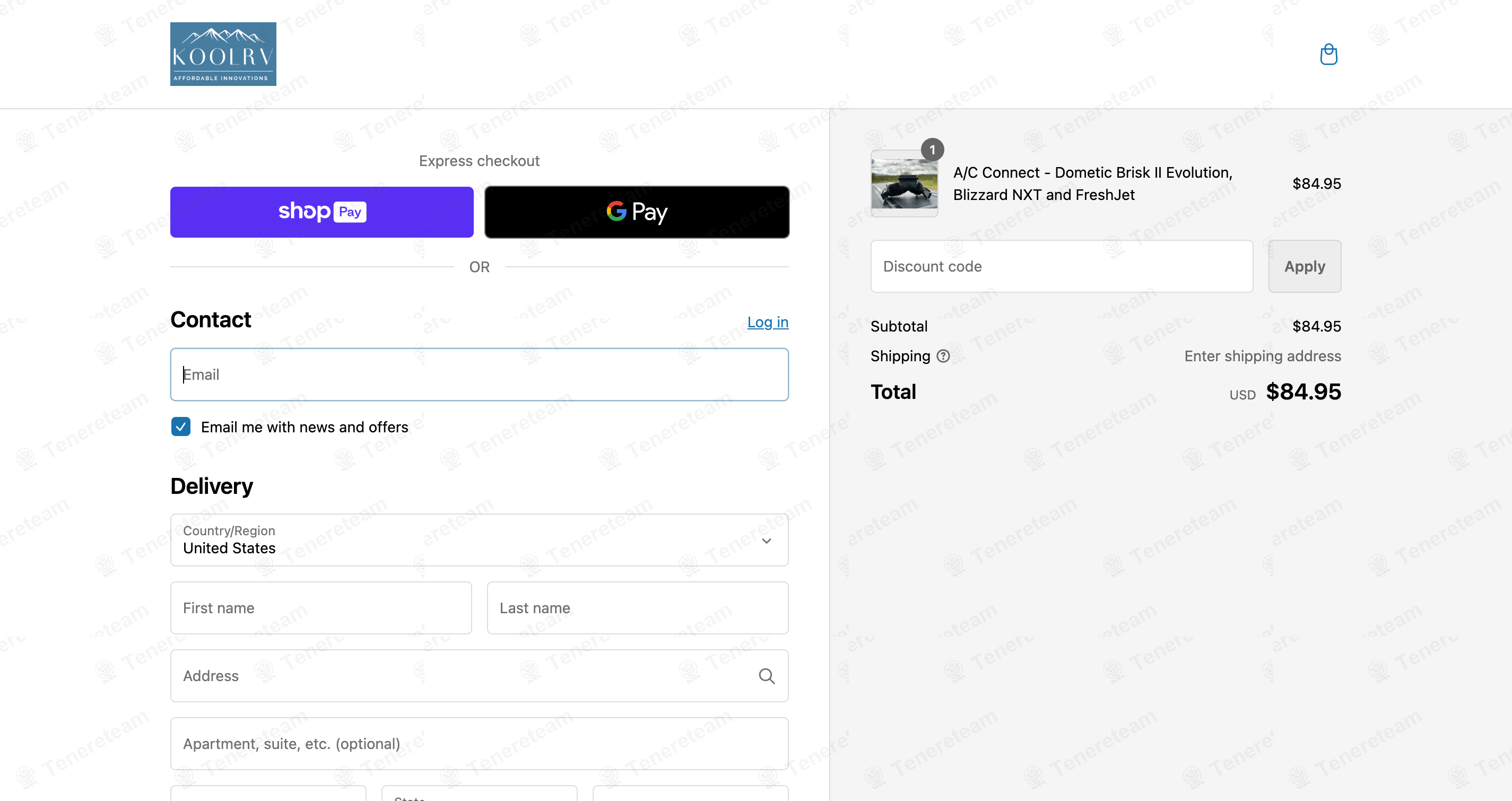Uncheck Email me with news and offers
This screenshot has height=801, width=1512.
tap(181, 426)
